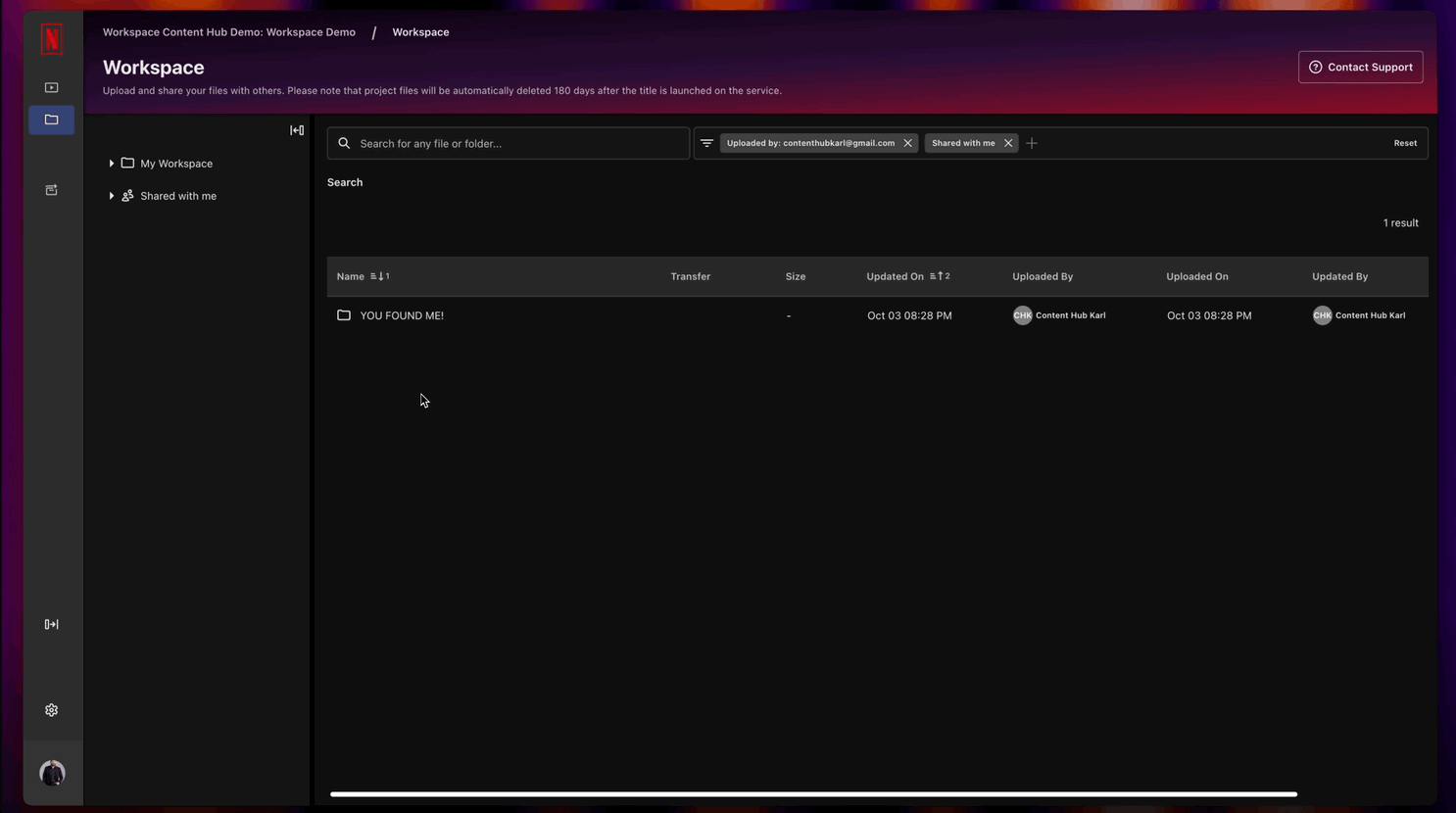Go to Workspace Content Hub Demo breadcrumb
The width and height of the screenshot is (1456, 813).
pyautogui.click(x=229, y=32)
